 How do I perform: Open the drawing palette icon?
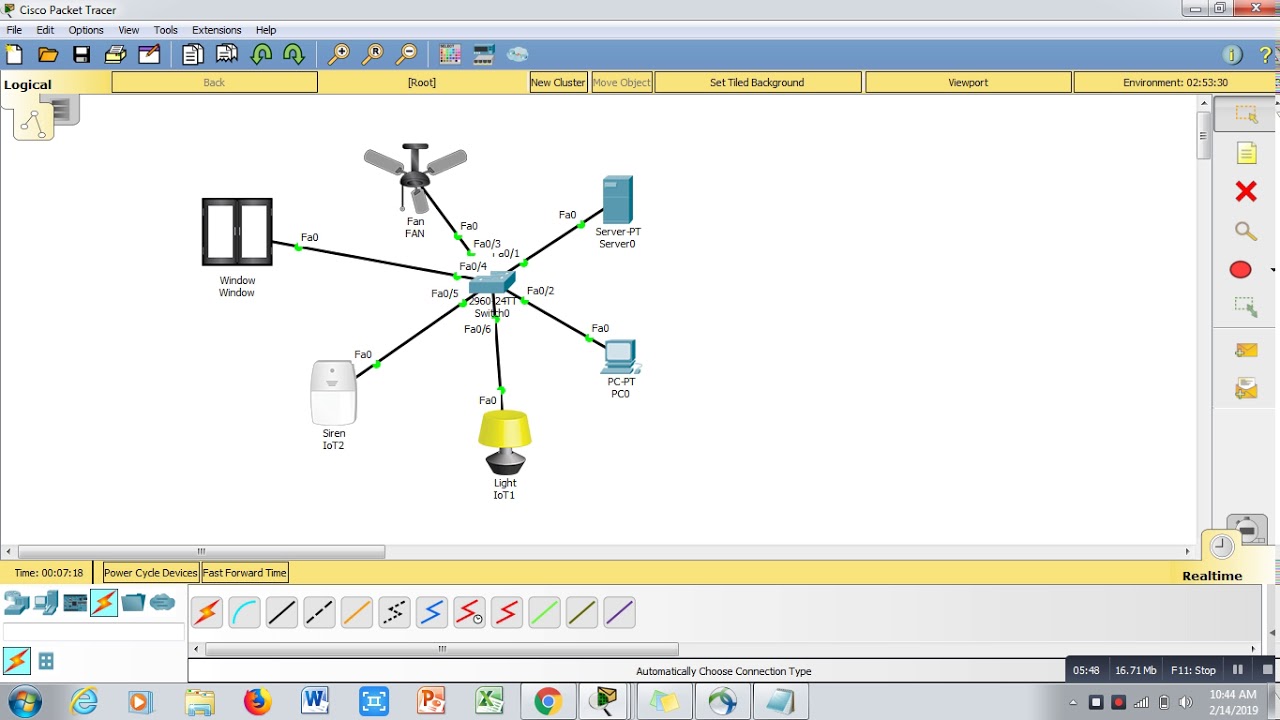(x=450, y=54)
